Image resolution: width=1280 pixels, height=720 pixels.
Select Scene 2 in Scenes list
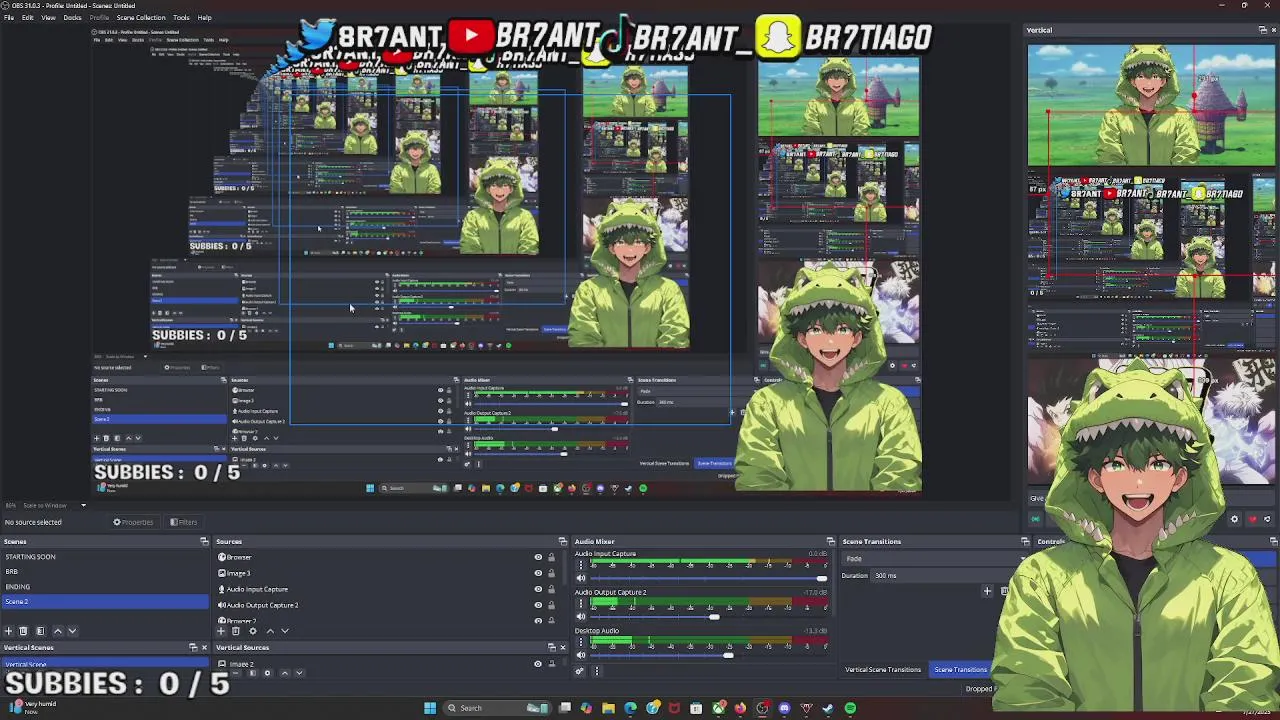pyautogui.click(x=105, y=602)
